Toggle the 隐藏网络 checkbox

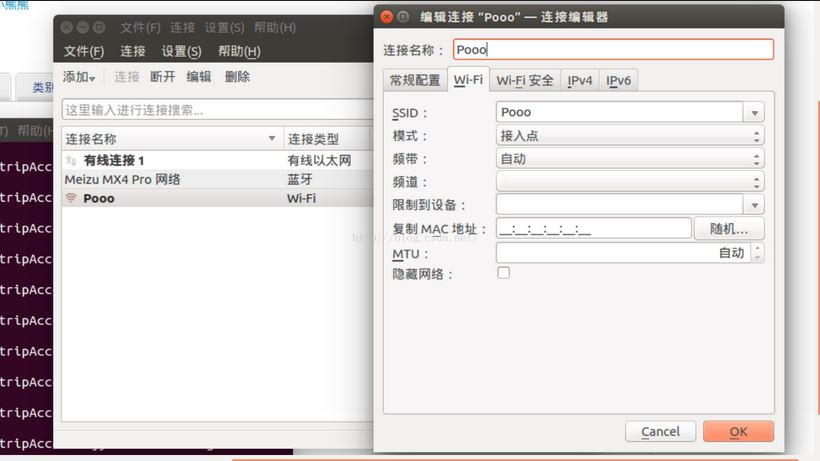504,273
